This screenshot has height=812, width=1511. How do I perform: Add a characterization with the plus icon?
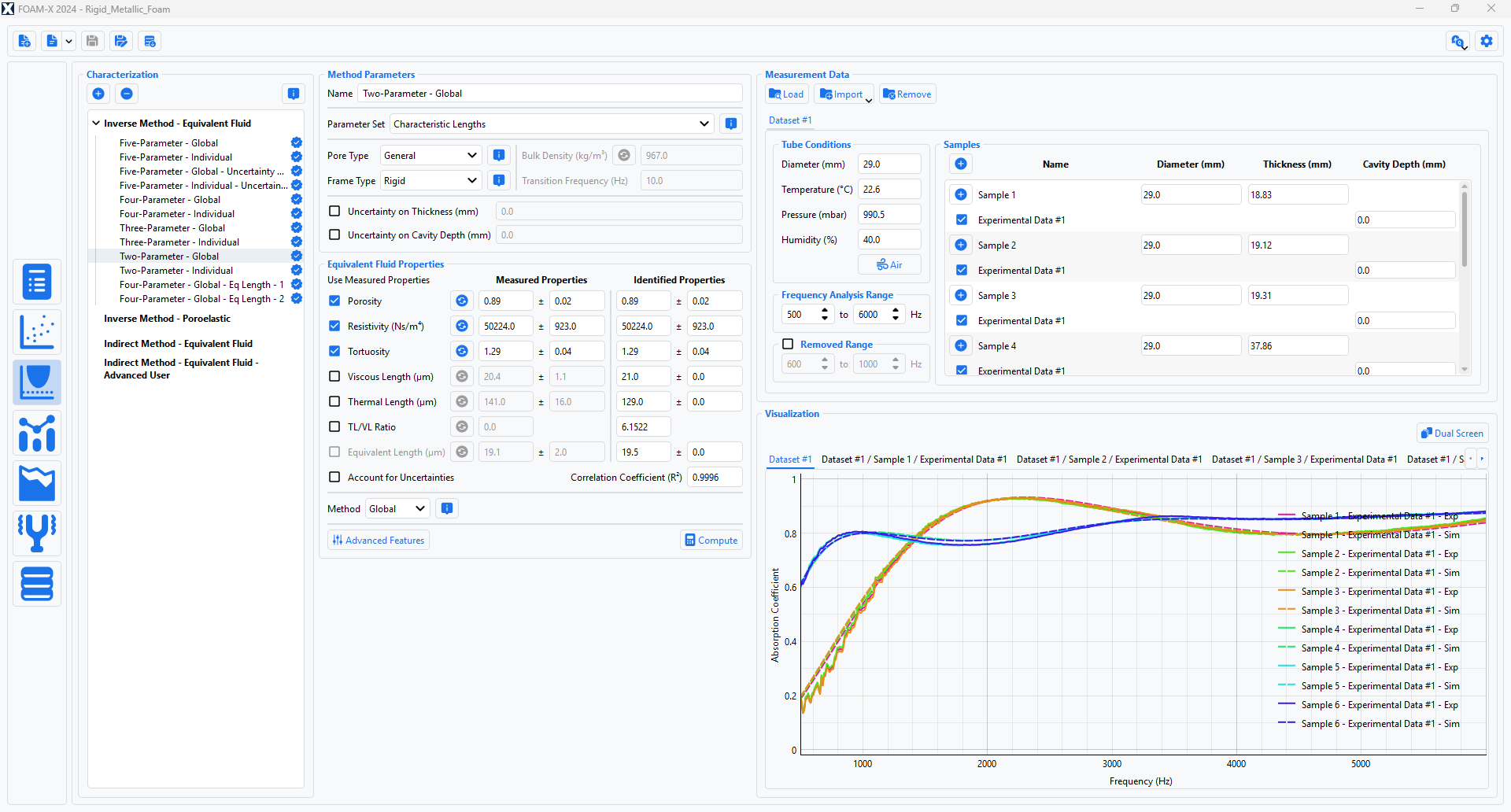(98, 94)
